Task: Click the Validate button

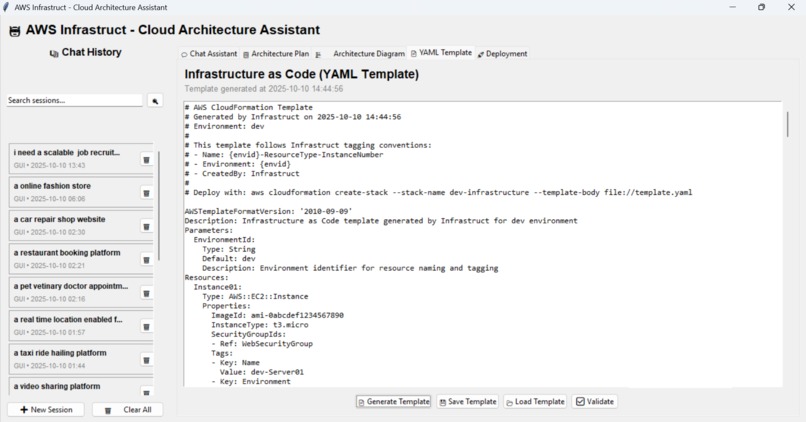Action: coord(595,401)
